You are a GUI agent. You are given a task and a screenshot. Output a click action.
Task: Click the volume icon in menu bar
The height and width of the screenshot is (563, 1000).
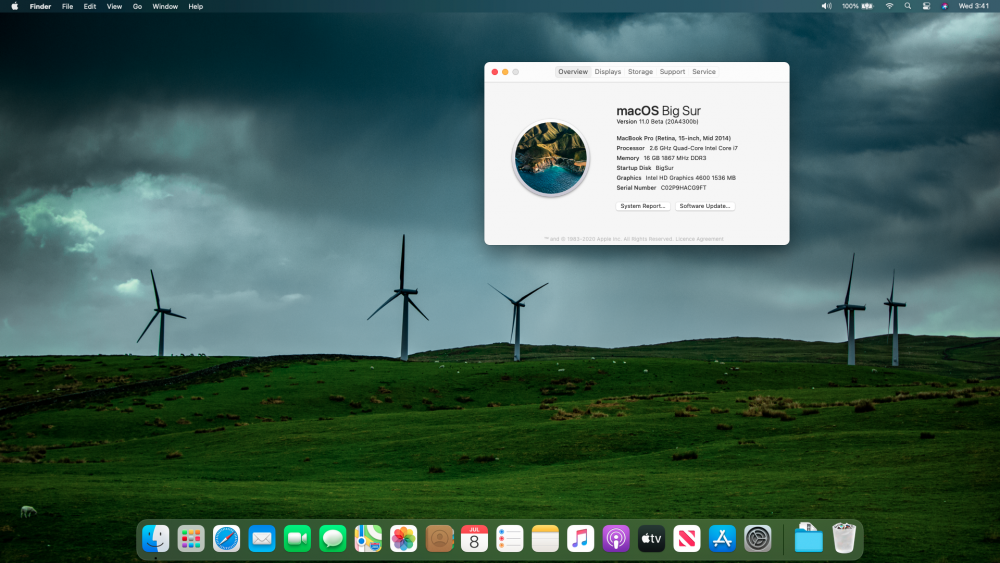pos(827,6)
